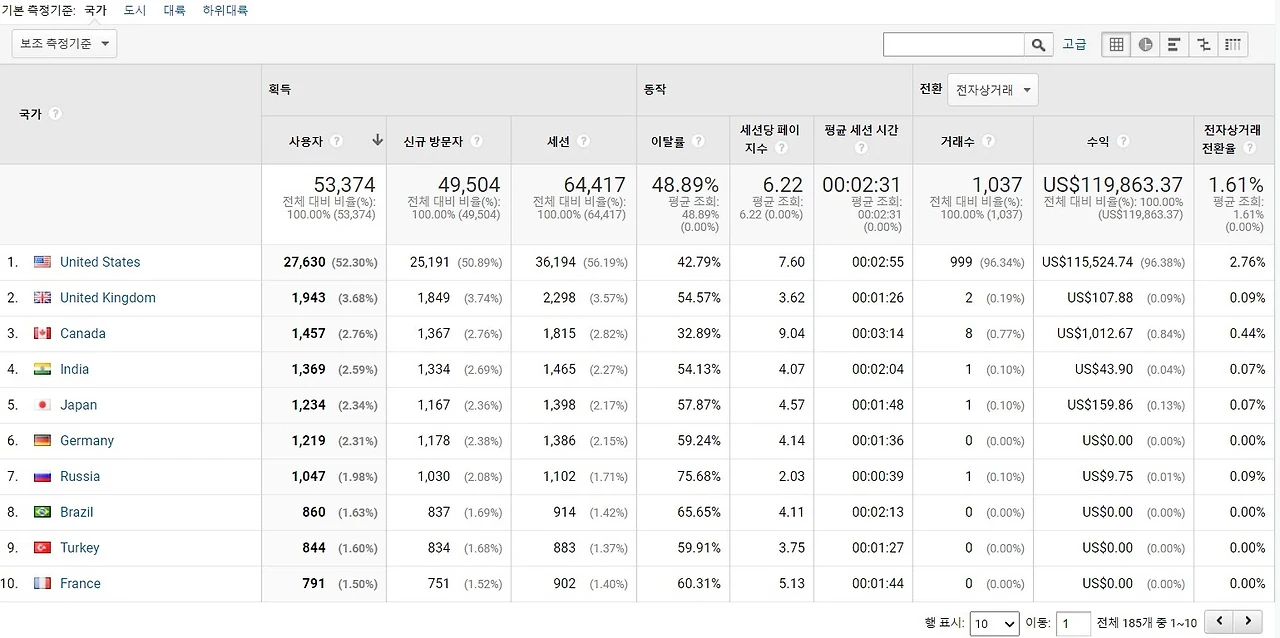This screenshot has width=1280, height=638.
Task: Click Russia's session duration 00:00:39
Action: coord(878,477)
